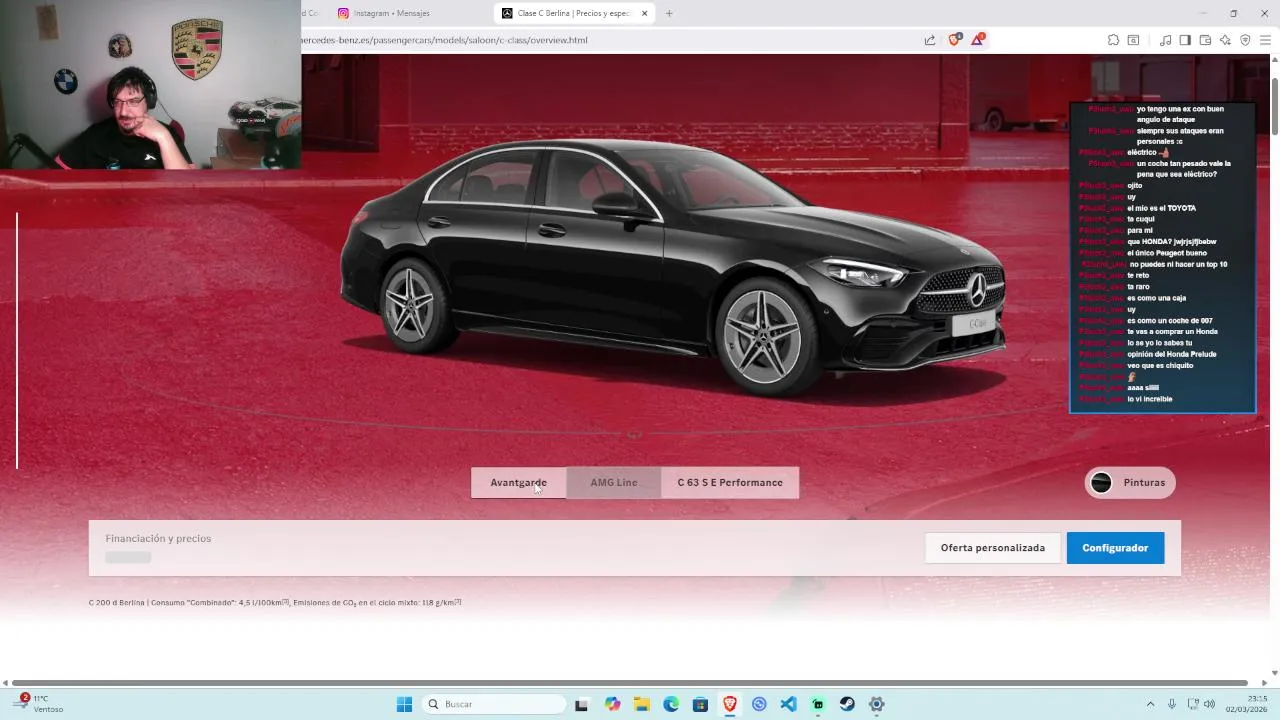The height and width of the screenshot is (720, 1280).
Task: Select the Clase C Berlina tab
Action: click(x=574, y=13)
